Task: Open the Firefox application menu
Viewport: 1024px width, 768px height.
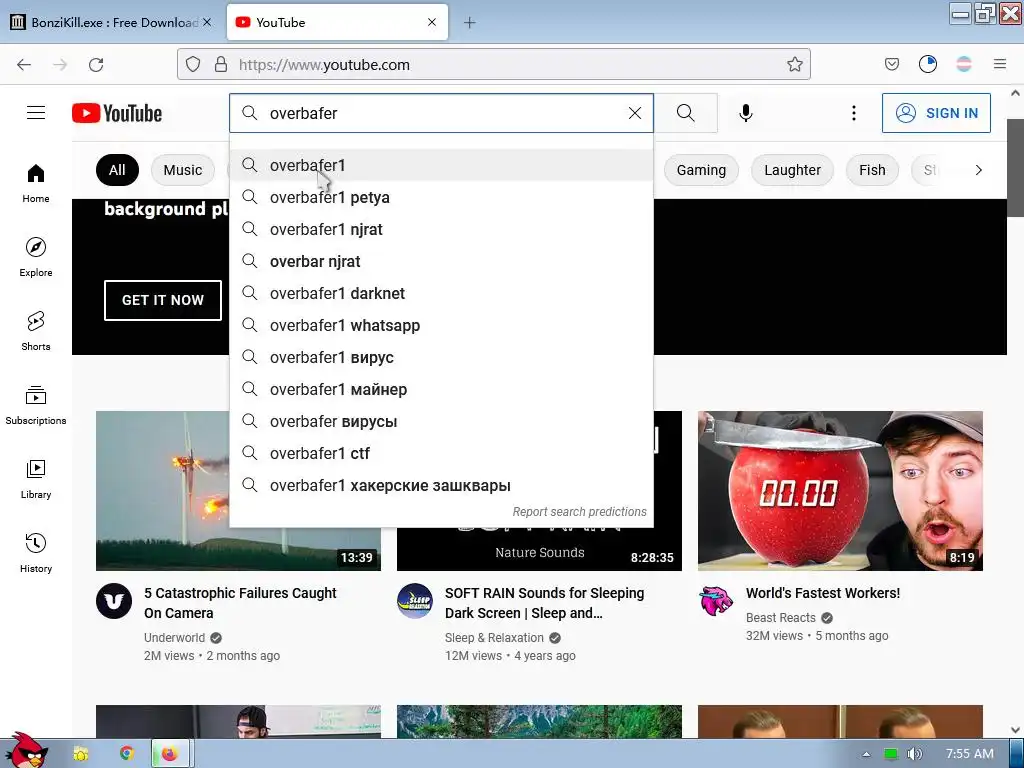Action: tap(1000, 64)
